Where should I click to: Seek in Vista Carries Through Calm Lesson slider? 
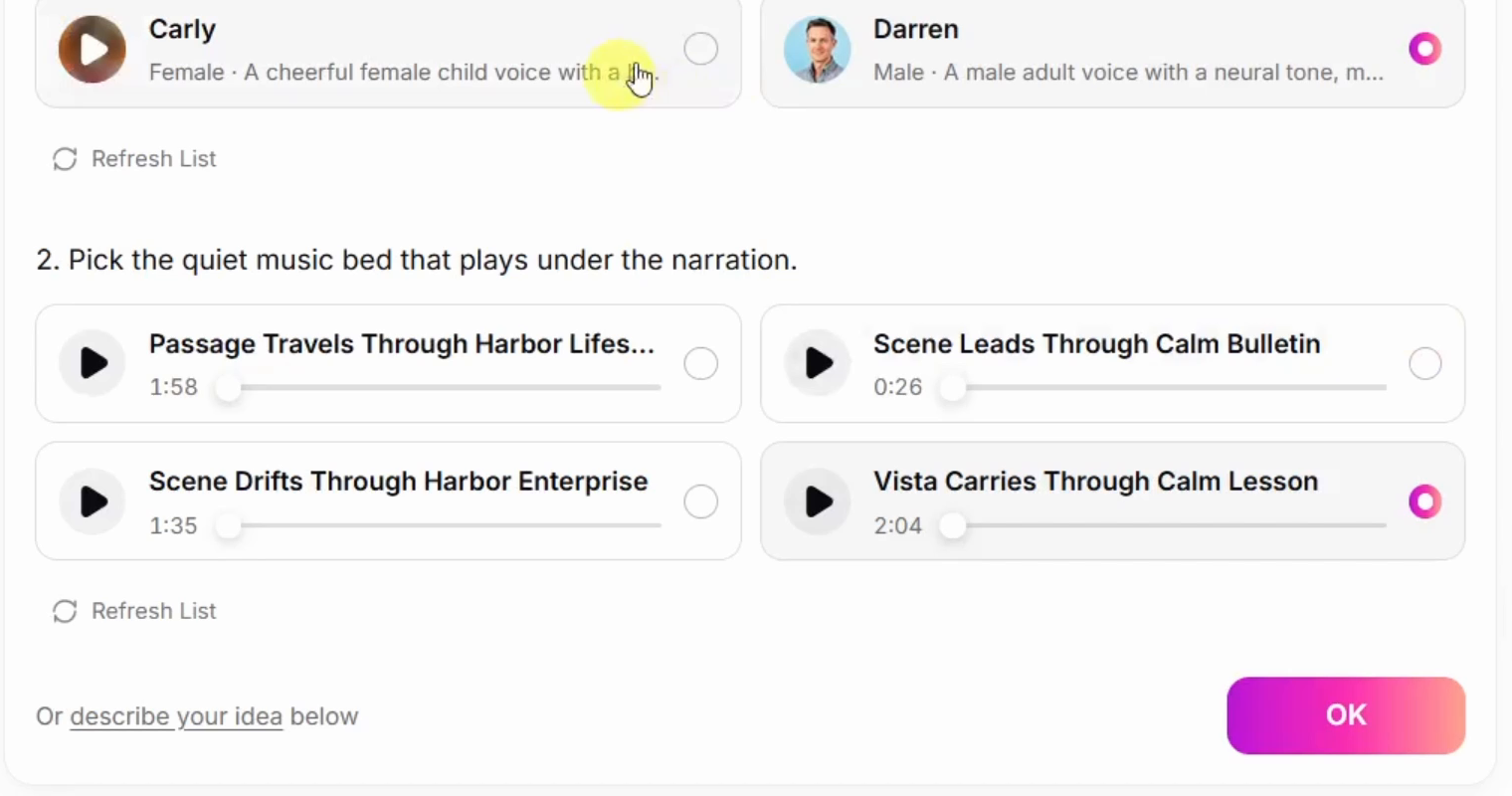point(1164,525)
